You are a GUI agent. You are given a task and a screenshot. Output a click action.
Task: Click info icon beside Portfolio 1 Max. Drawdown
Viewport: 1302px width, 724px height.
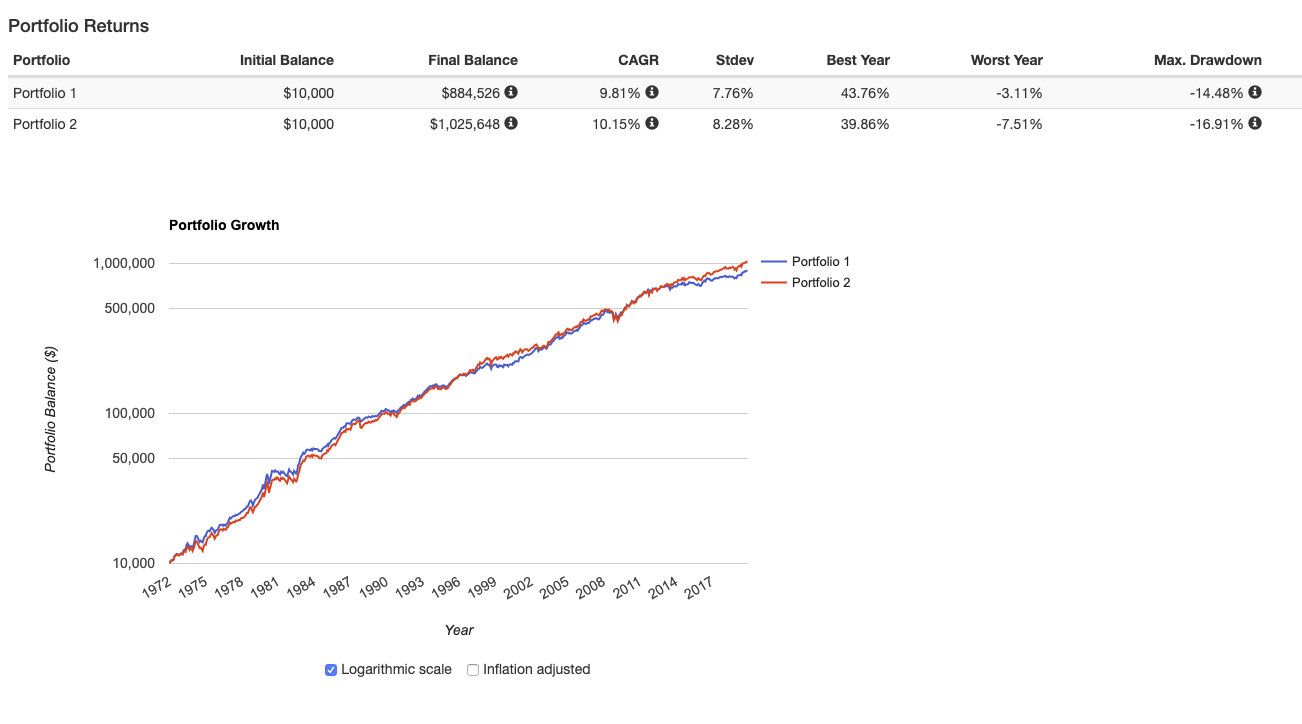coord(1255,92)
